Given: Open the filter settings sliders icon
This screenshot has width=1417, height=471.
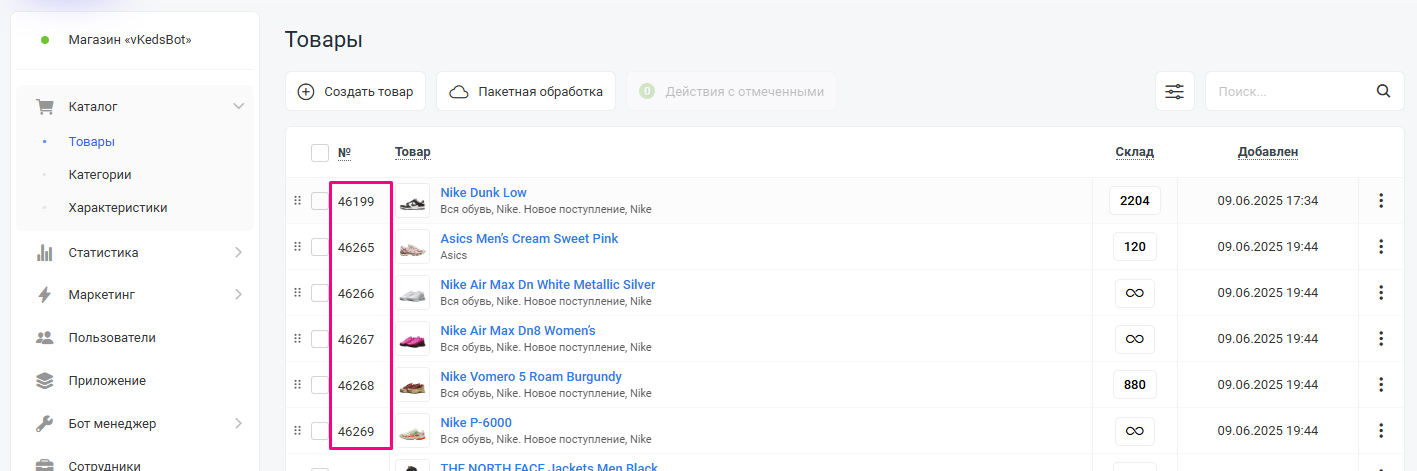Looking at the screenshot, I should click(1174, 91).
